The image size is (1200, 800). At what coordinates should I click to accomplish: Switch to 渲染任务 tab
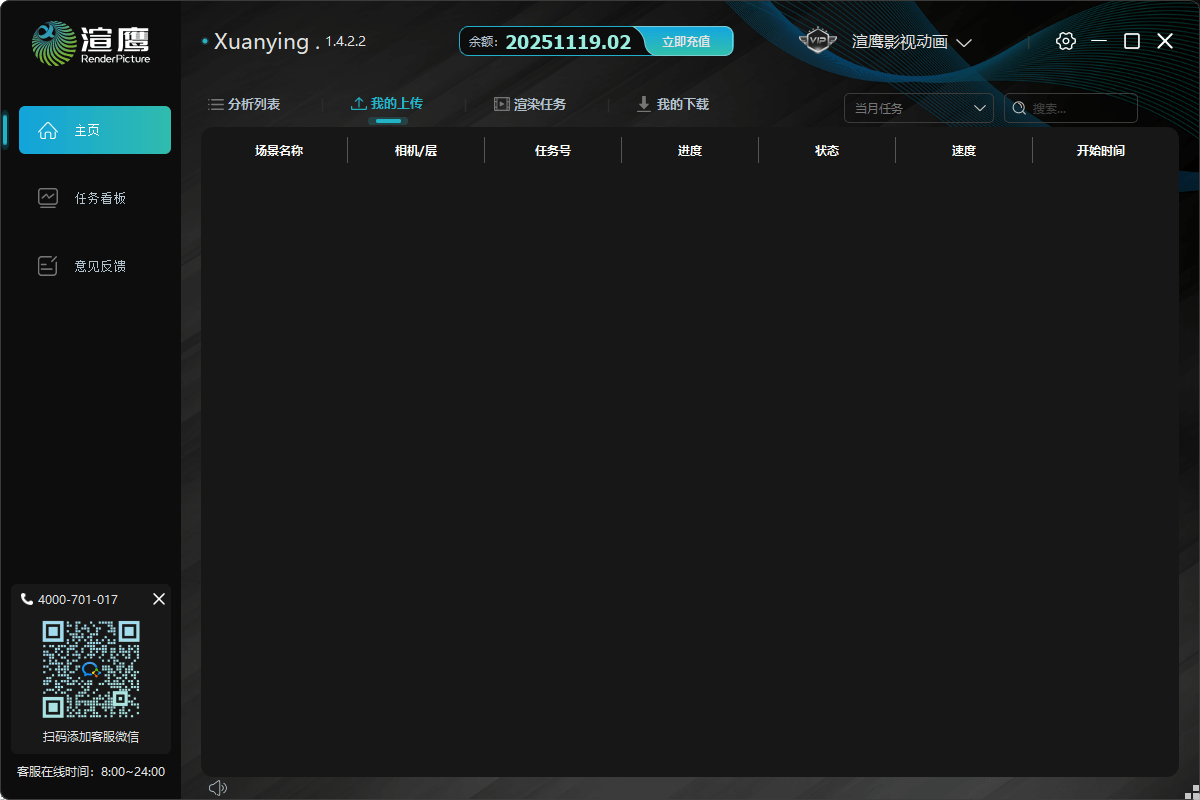[x=530, y=104]
